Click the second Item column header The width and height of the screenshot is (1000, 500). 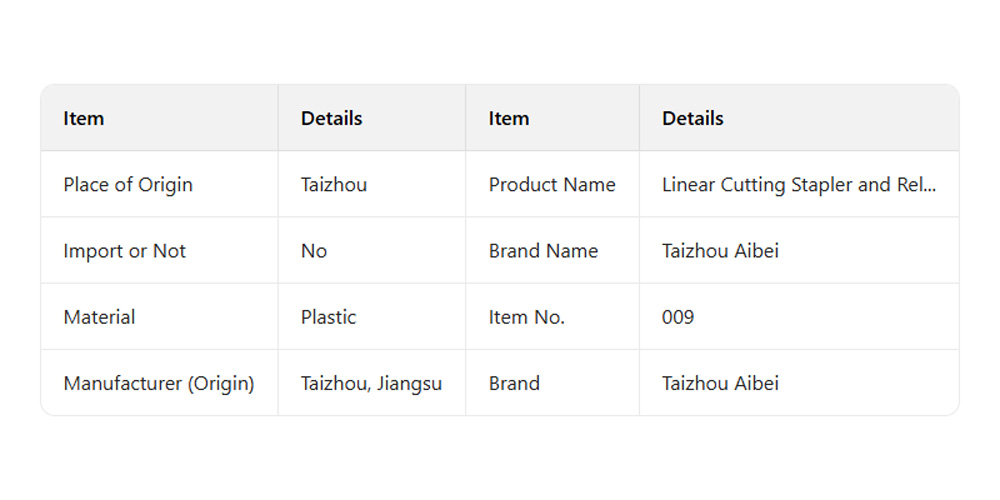coord(509,118)
